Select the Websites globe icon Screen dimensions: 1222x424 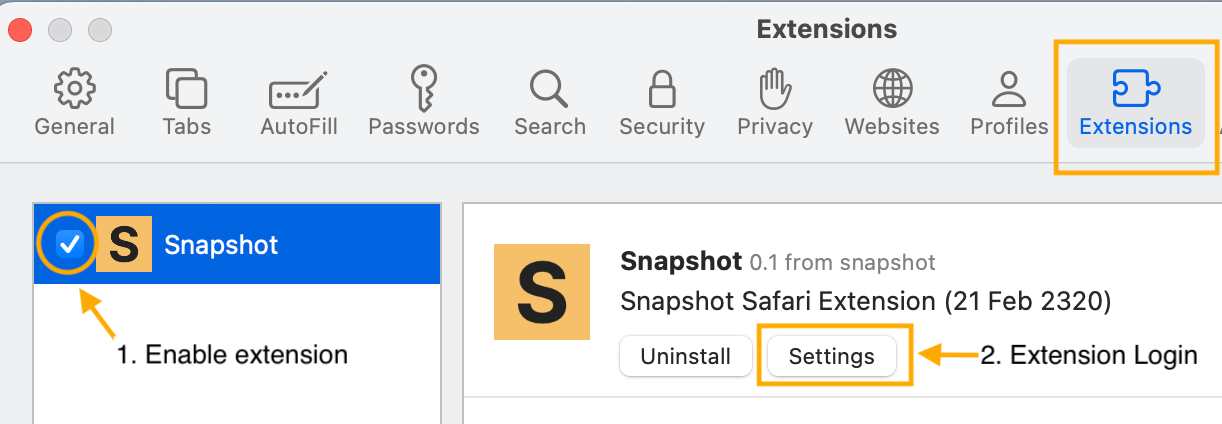pos(892,89)
